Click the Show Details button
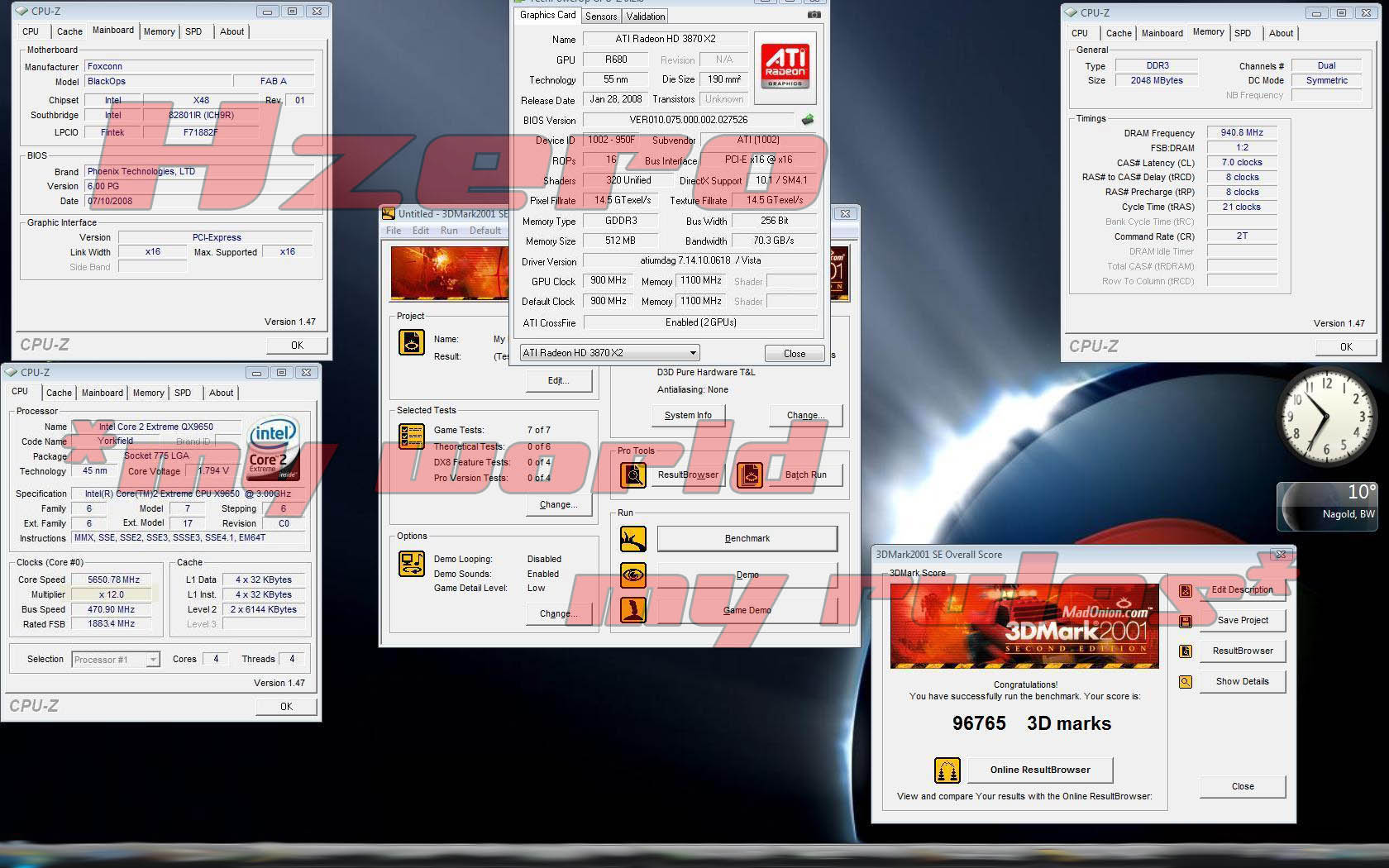1389x868 pixels. pos(1242,682)
